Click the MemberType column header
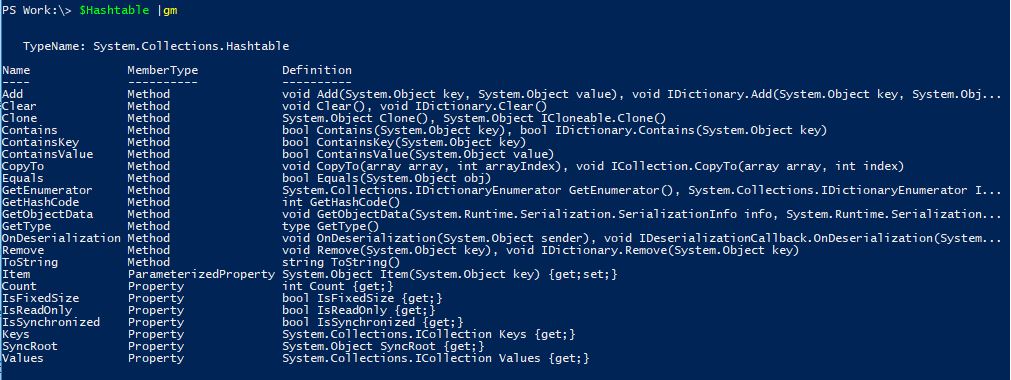1011x380 pixels. [x=162, y=70]
